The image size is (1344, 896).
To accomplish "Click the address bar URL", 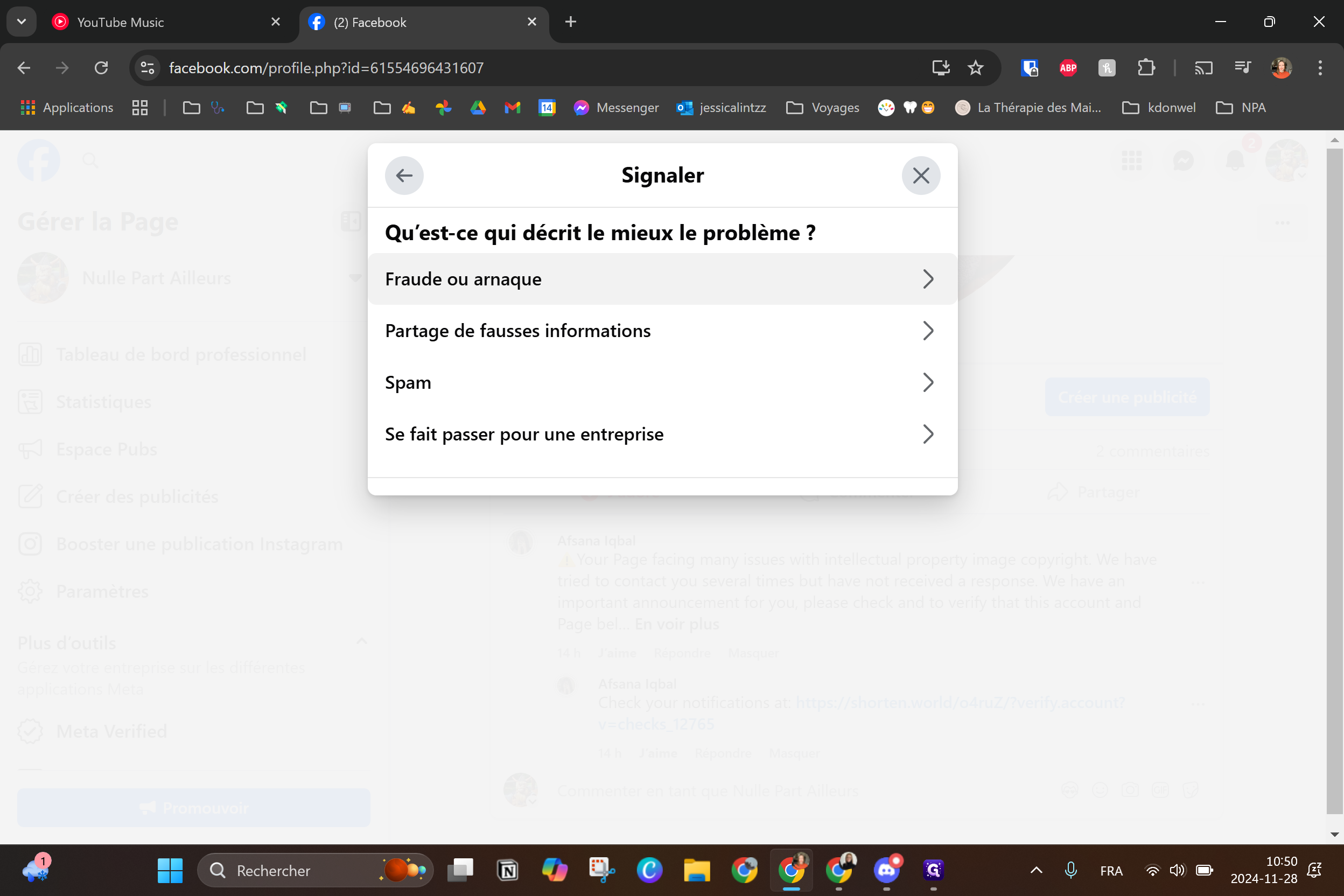I will point(326,68).
